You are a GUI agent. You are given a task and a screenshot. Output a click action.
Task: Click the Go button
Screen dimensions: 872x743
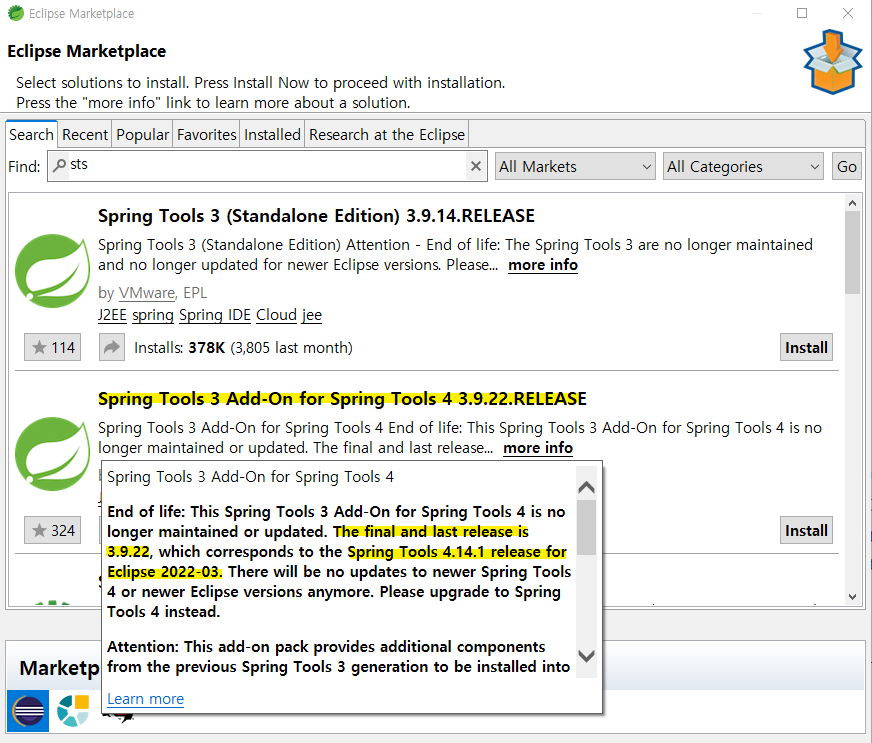tap(846, 166)
